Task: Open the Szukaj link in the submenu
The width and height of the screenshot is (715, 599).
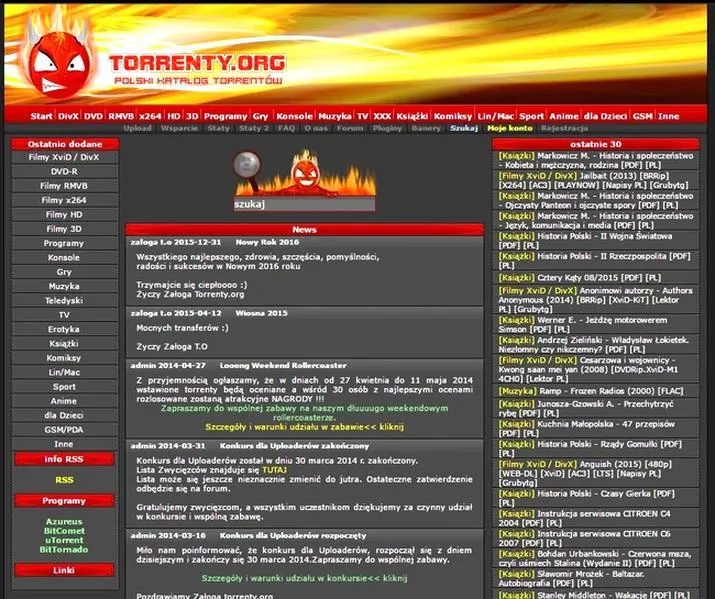Action: click(464, 128)
